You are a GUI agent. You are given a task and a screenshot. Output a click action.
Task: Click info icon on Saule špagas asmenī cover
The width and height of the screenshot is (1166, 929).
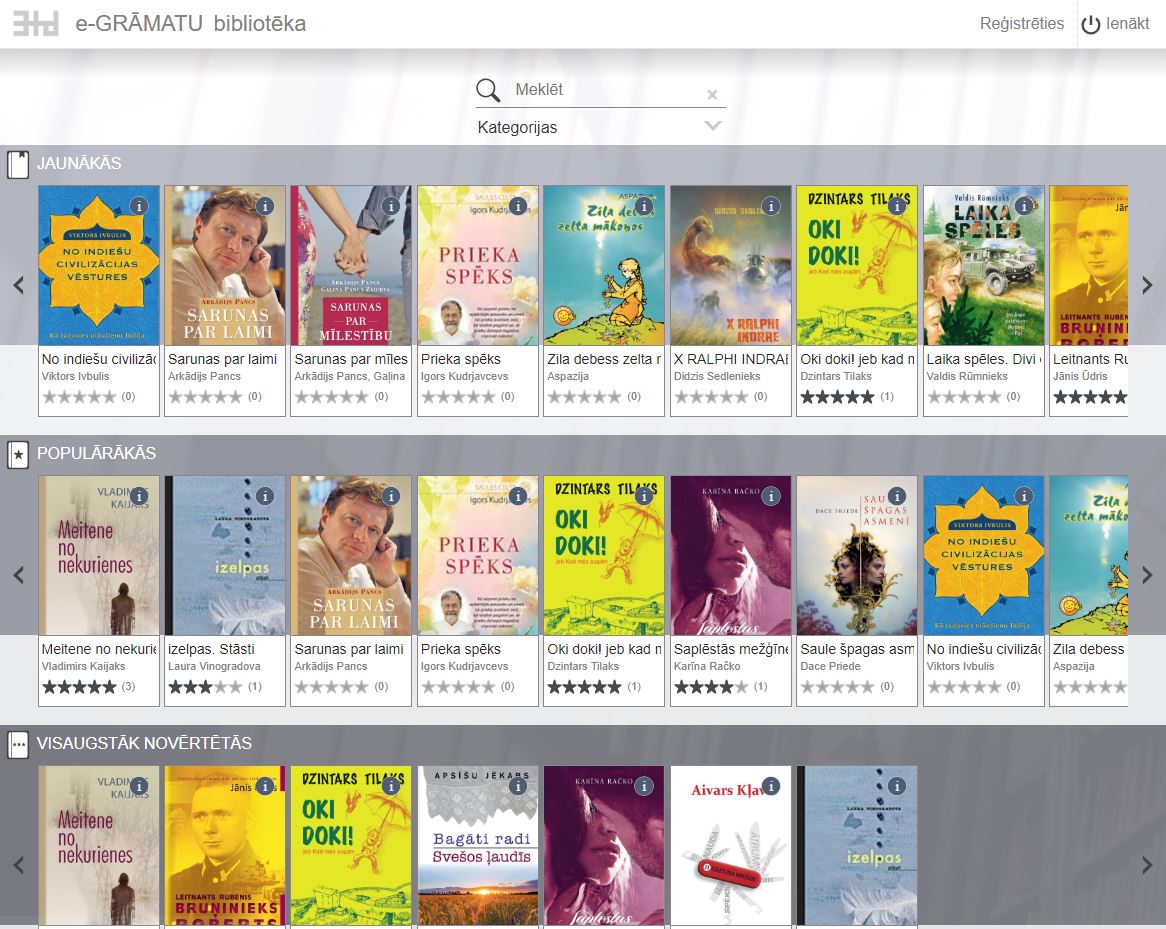point(897,496)
